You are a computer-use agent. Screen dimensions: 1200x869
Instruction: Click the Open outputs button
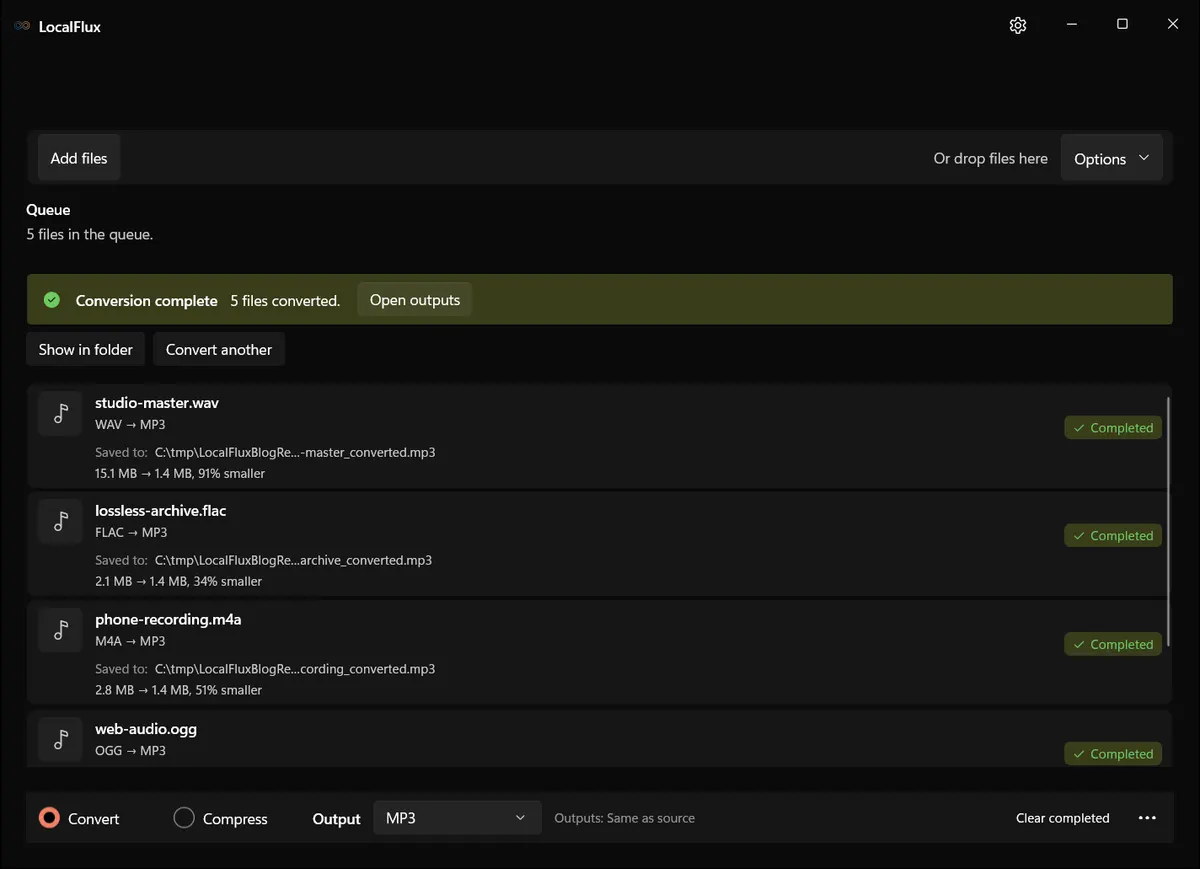point(415,300)
